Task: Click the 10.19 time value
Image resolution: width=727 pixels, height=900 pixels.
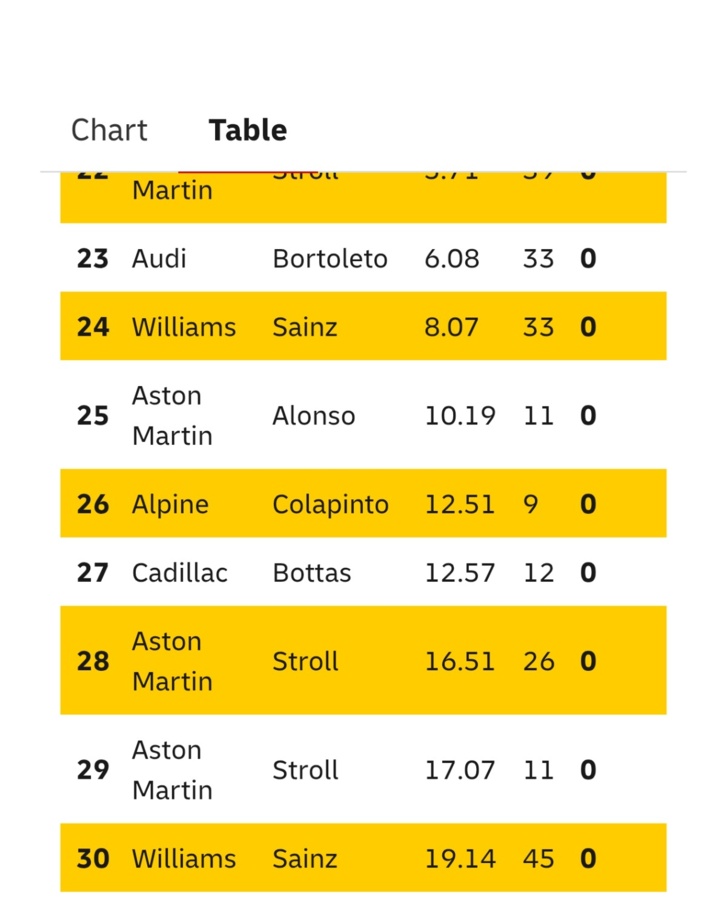Action: (x=460, y=416)
